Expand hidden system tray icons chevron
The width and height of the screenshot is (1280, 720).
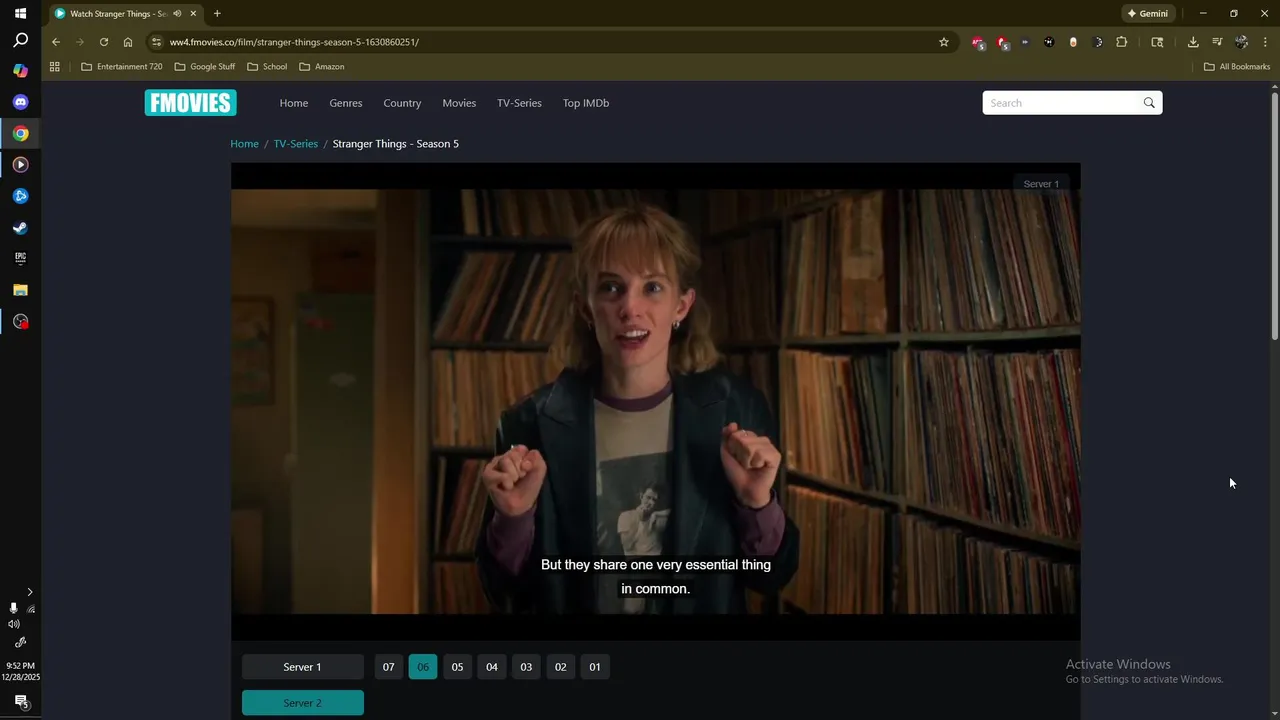pyautogui.click(x=30, y=592)
